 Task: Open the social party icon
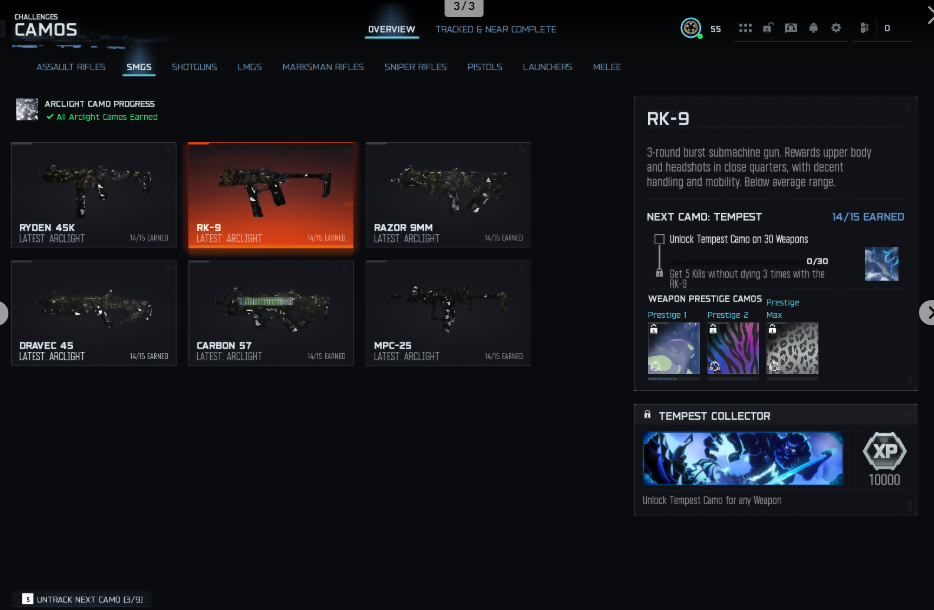(866, 28)
